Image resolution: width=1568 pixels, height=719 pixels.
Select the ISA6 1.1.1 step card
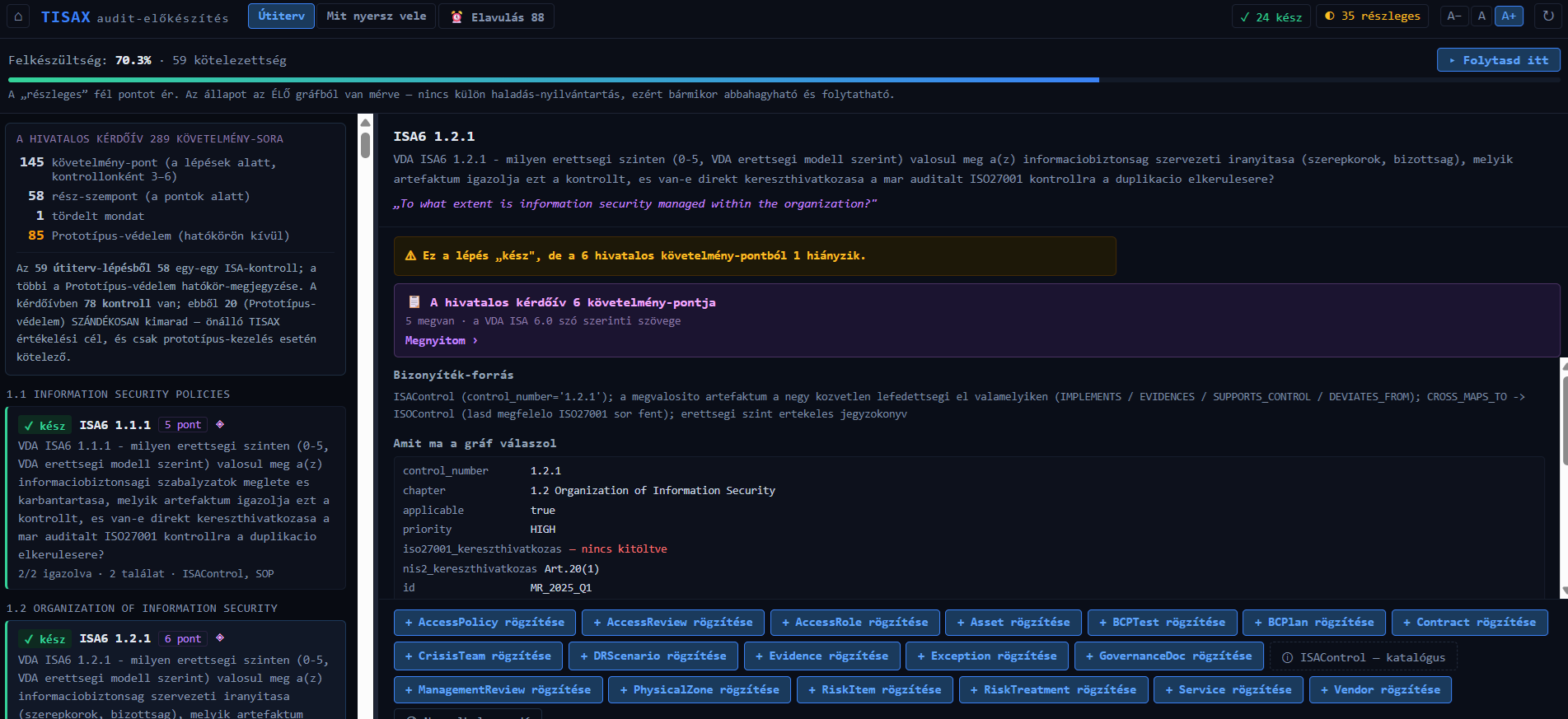coord(176,497)
